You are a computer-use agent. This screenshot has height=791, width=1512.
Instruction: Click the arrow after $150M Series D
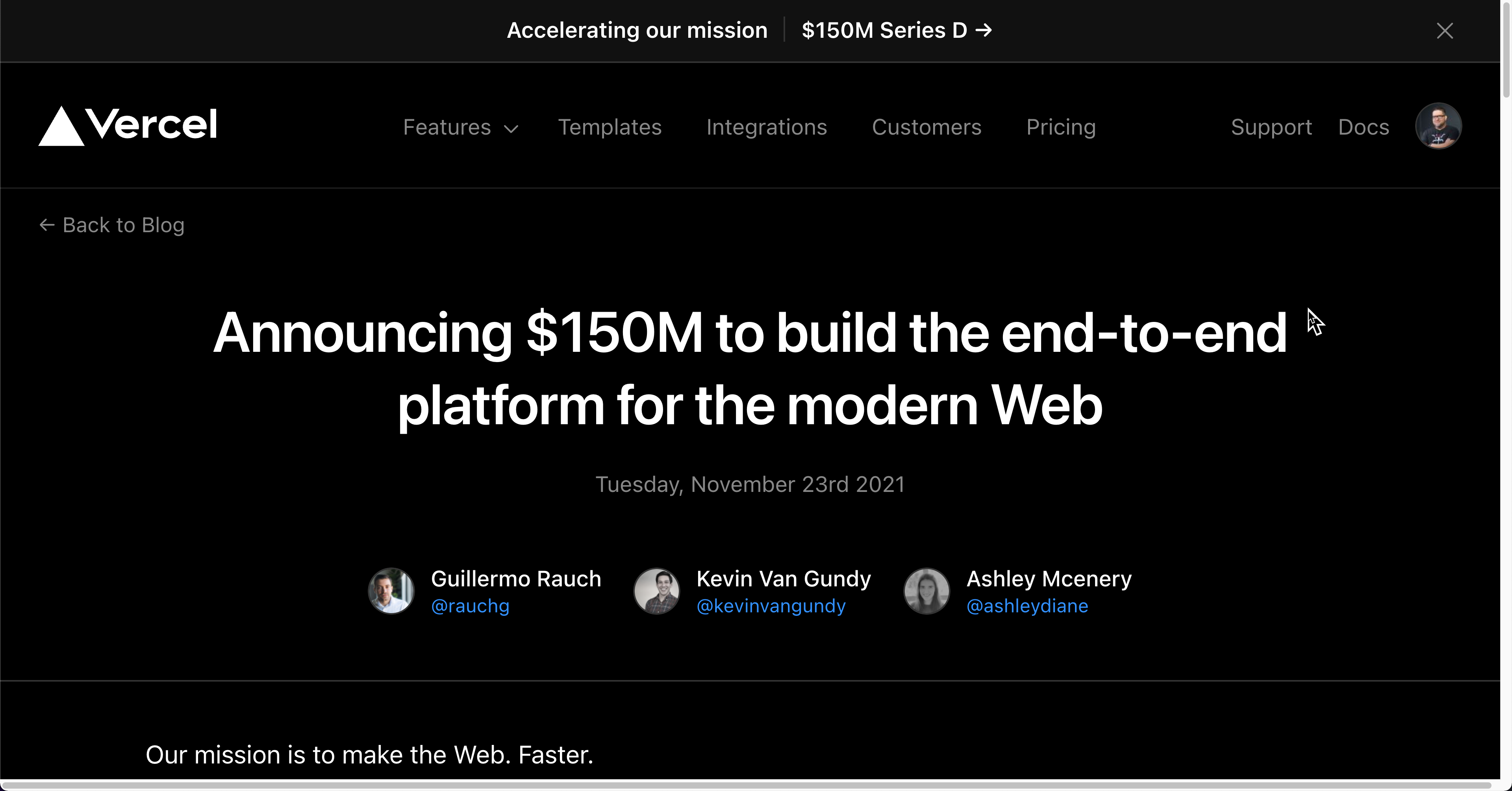pyautogui.click(x=983, y=30)
